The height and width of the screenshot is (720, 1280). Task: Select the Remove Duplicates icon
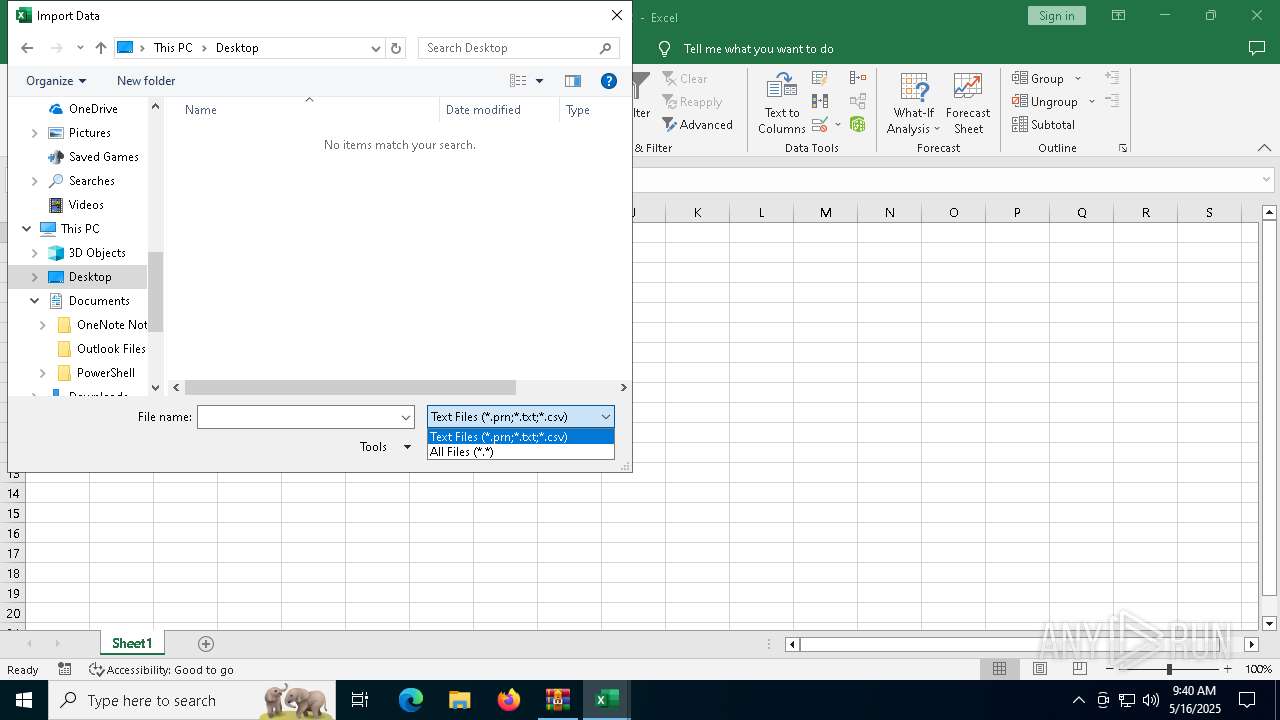tap(820, 101)
